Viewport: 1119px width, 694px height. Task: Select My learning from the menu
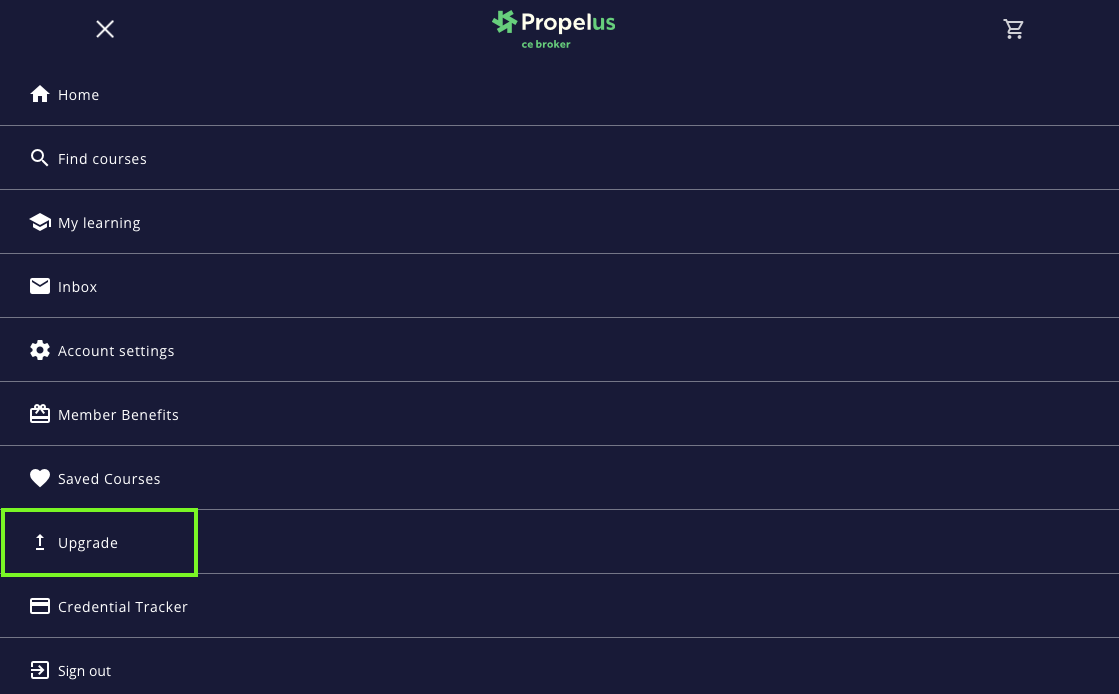pyautogui.click(x=99, y=223)
